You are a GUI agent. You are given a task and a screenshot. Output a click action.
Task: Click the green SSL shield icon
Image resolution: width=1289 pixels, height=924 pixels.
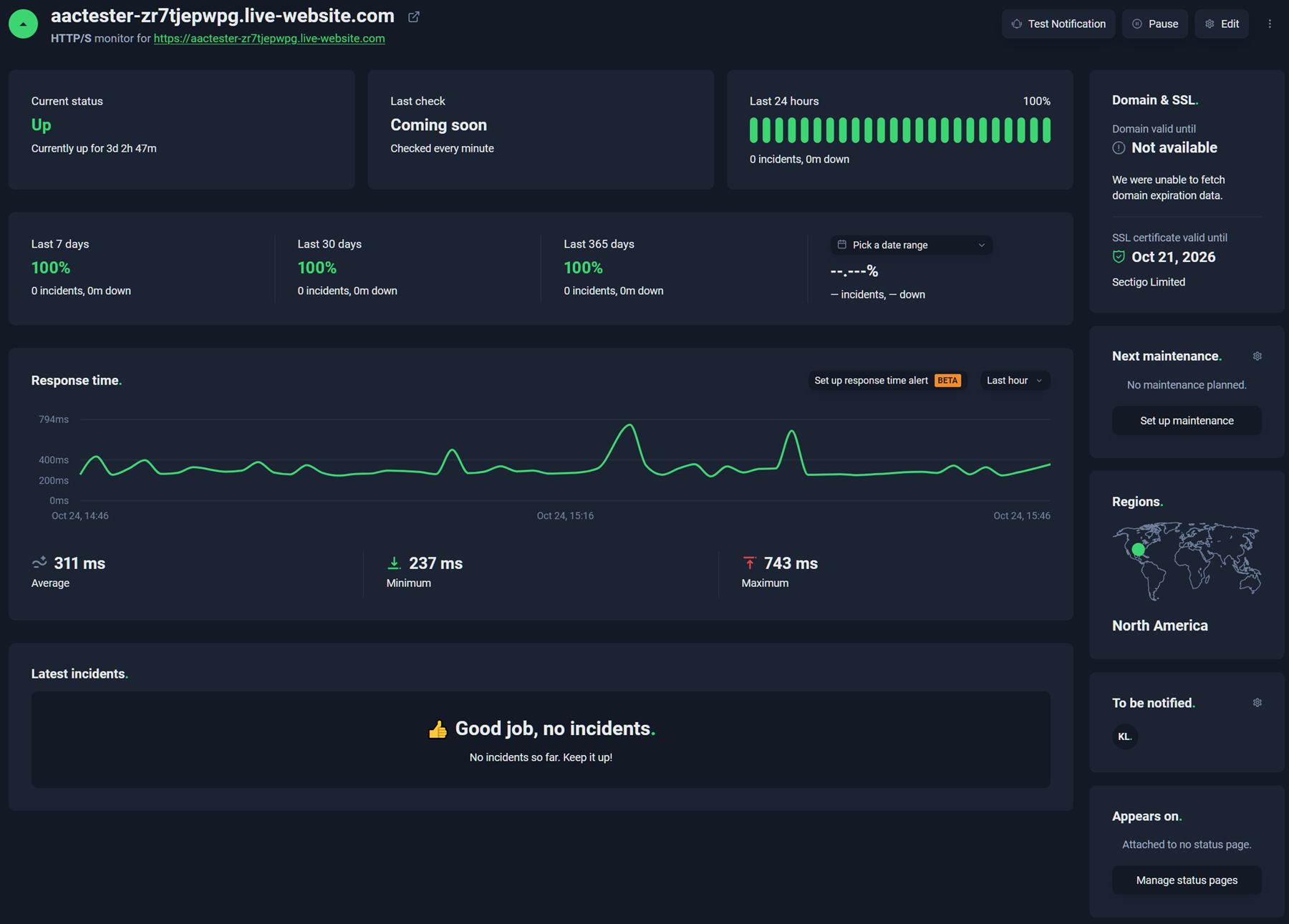click(1118, 257)
